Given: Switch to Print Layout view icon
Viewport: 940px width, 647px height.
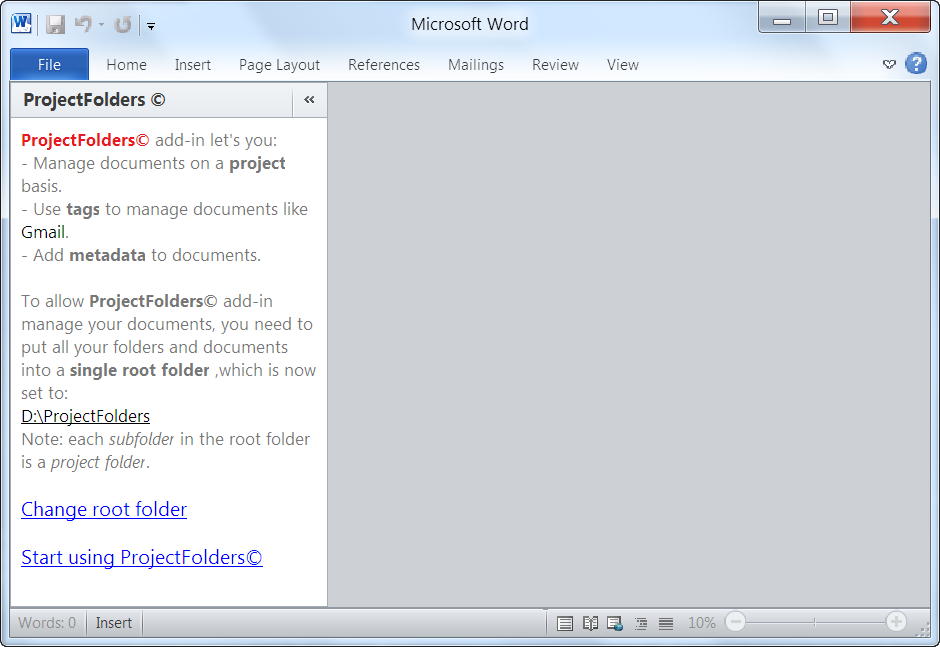Looking at the screenshot, I should point(565,624).
